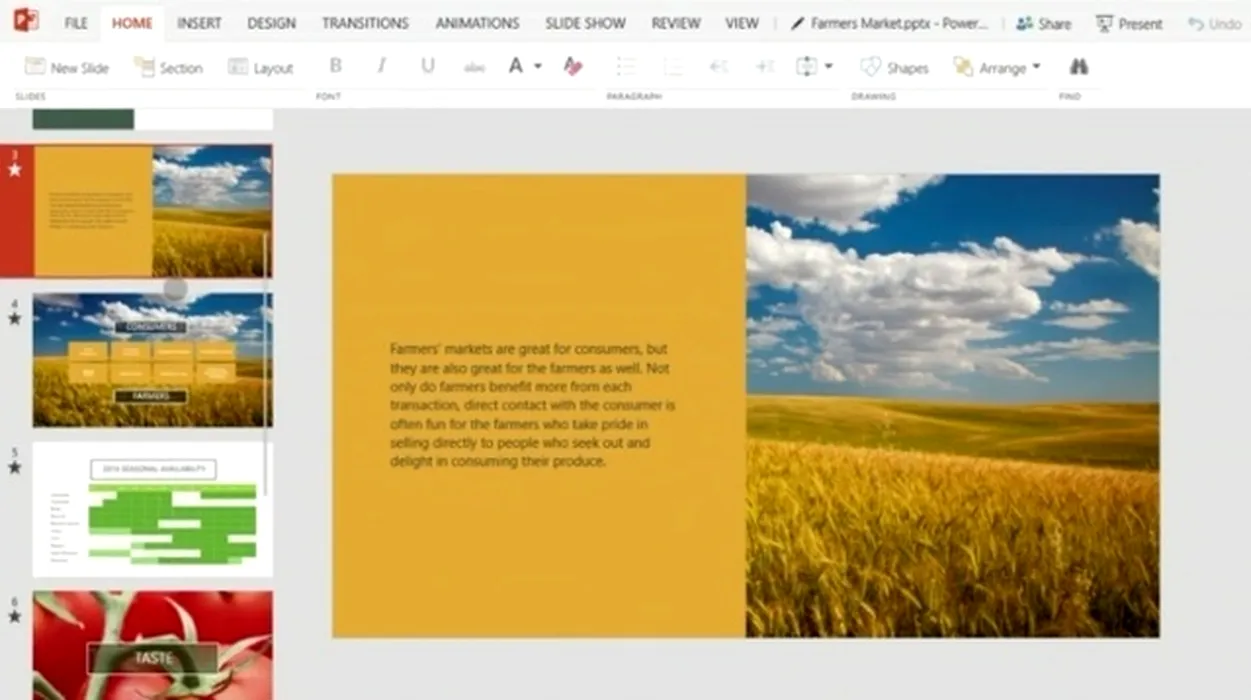Image resolution: width=1251 pixels, height=700 pixels.
Task: Click the slide panel vertical scrollbar
Action: click(266, 360)
